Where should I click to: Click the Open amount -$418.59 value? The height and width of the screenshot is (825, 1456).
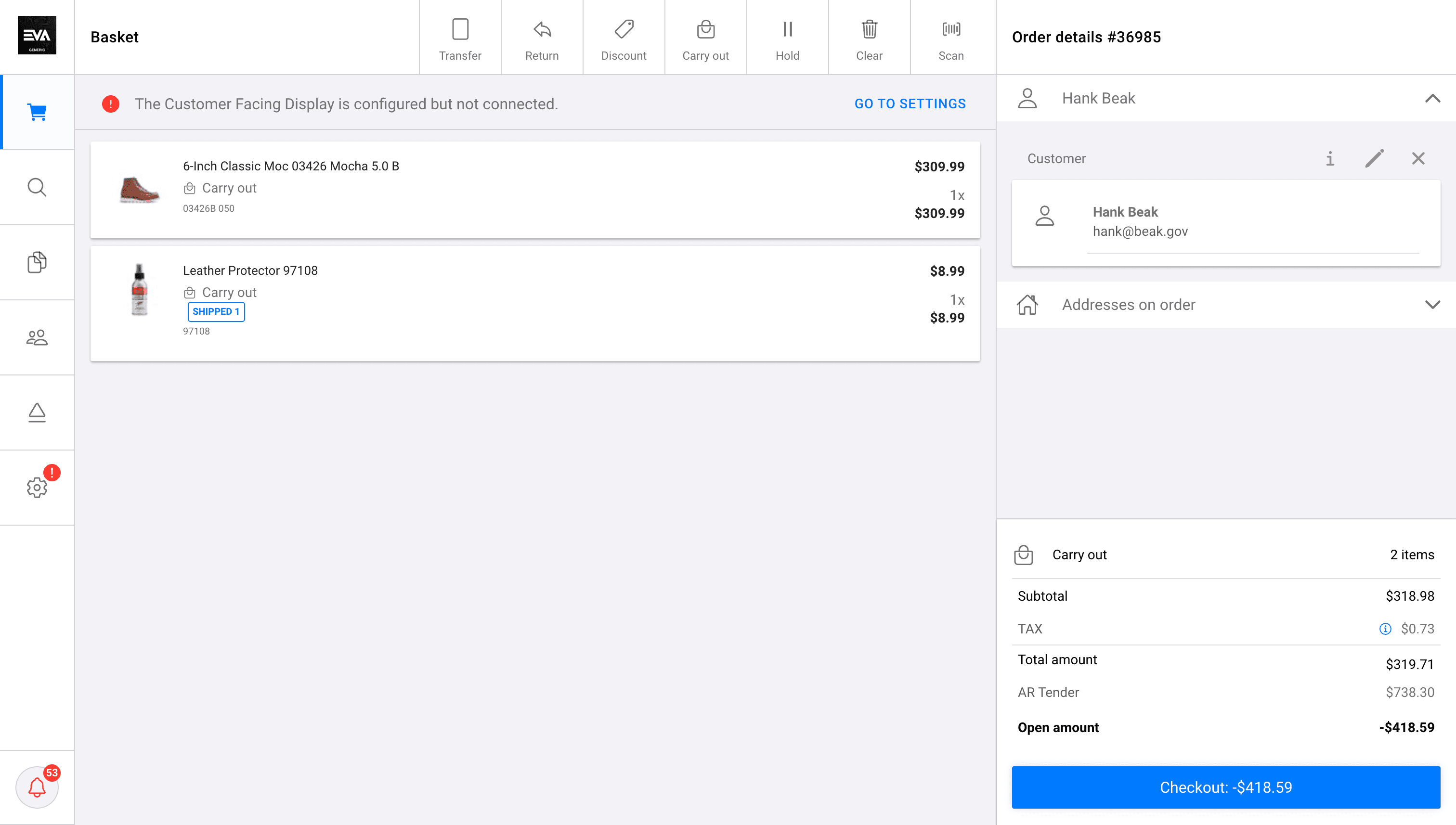[1407, 728]
